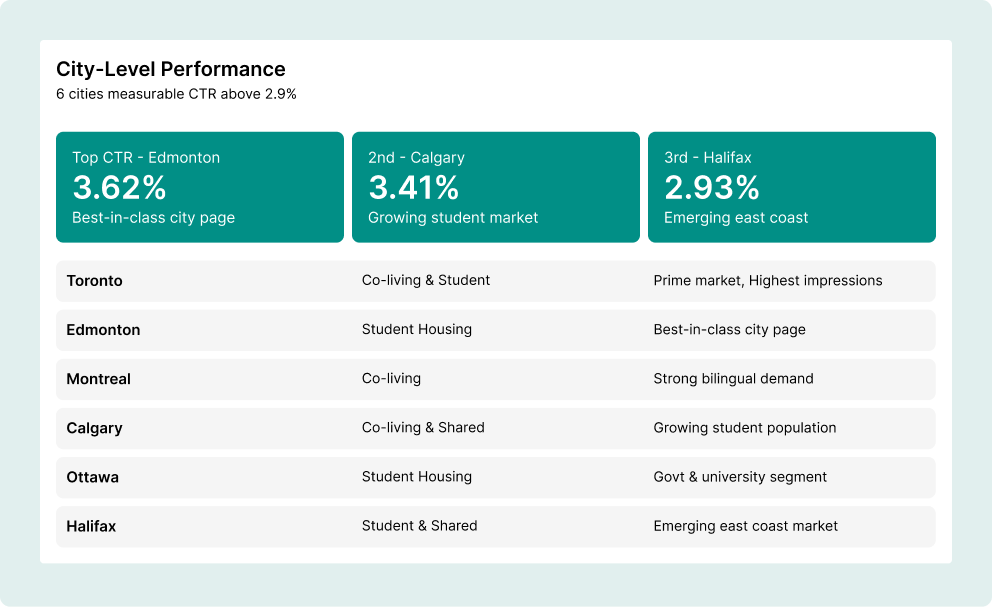
Task: Select the Toronto row name
Action: [95, 281]
